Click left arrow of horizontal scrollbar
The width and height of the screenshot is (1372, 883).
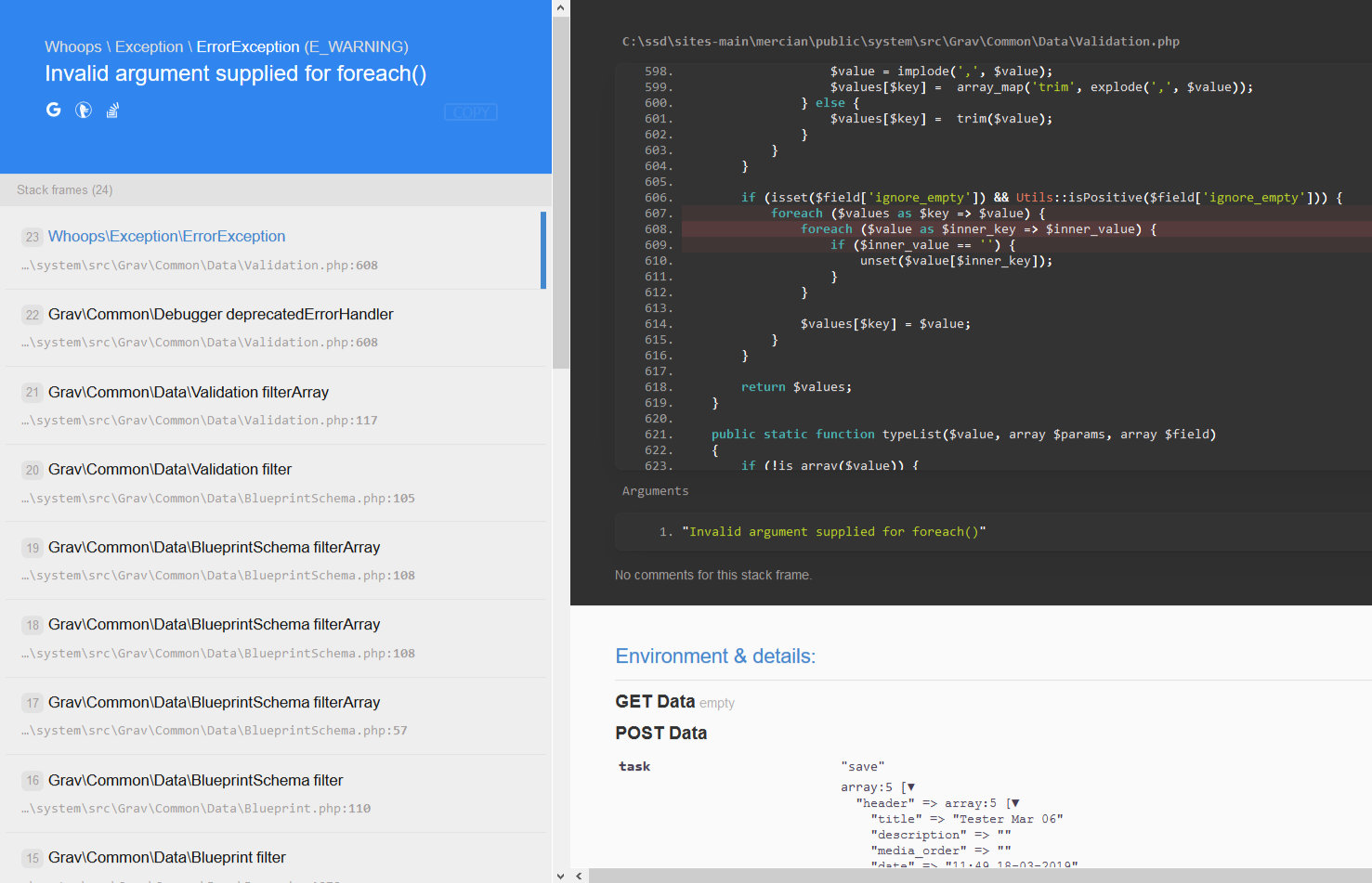[580, 876]
